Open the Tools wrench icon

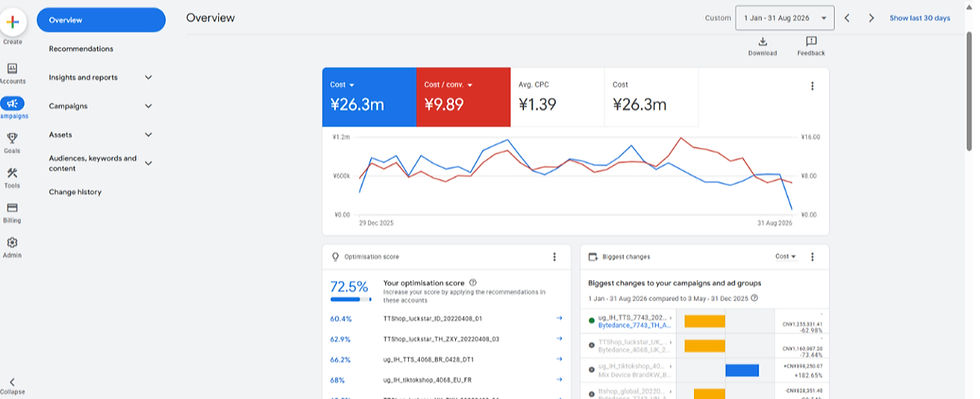(x=12, y=173)
